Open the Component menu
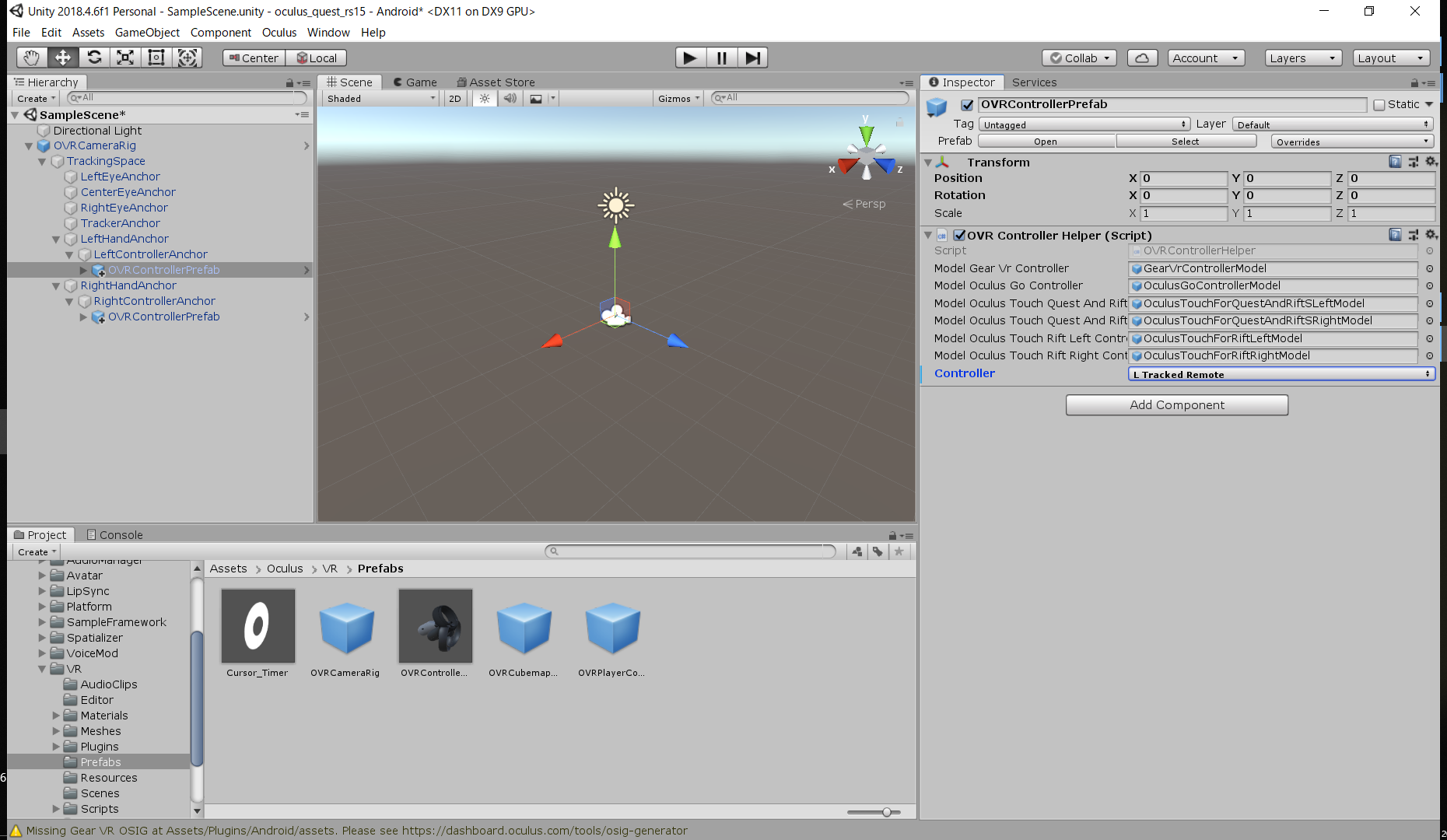Image resolution: width=1447 pixels, height=840 pixels. point(221,33)
